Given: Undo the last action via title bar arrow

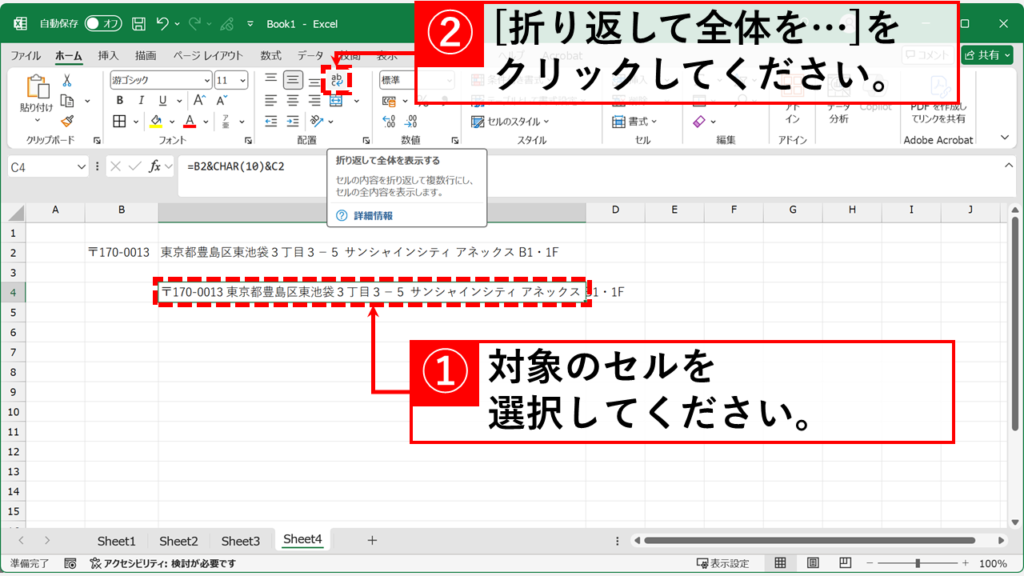Looking at the screenshot, I should click(x=163, y=24).
